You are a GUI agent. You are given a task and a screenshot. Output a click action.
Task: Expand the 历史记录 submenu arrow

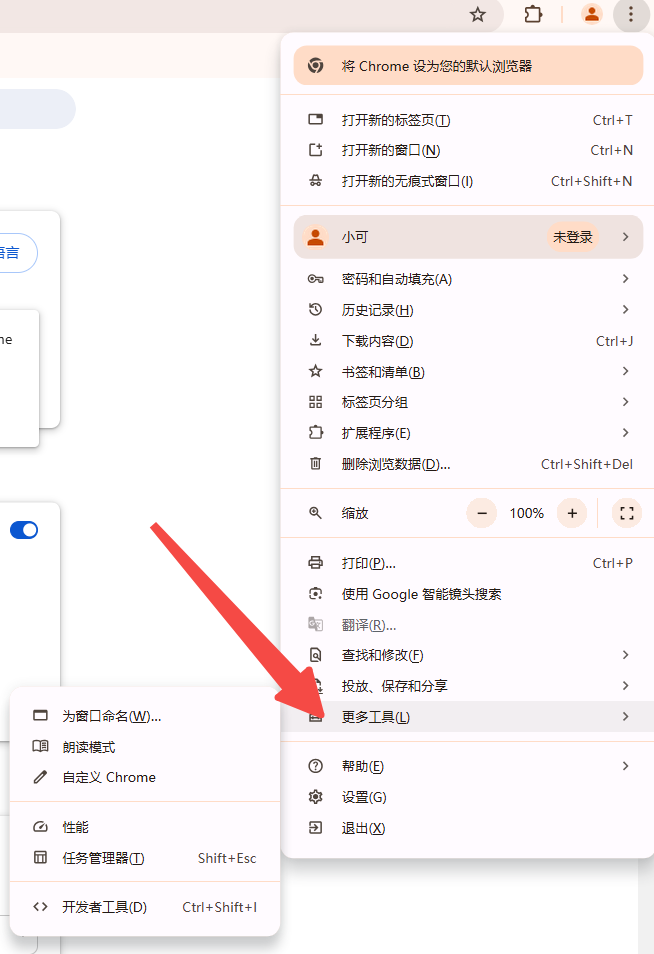tap(625, 310)
